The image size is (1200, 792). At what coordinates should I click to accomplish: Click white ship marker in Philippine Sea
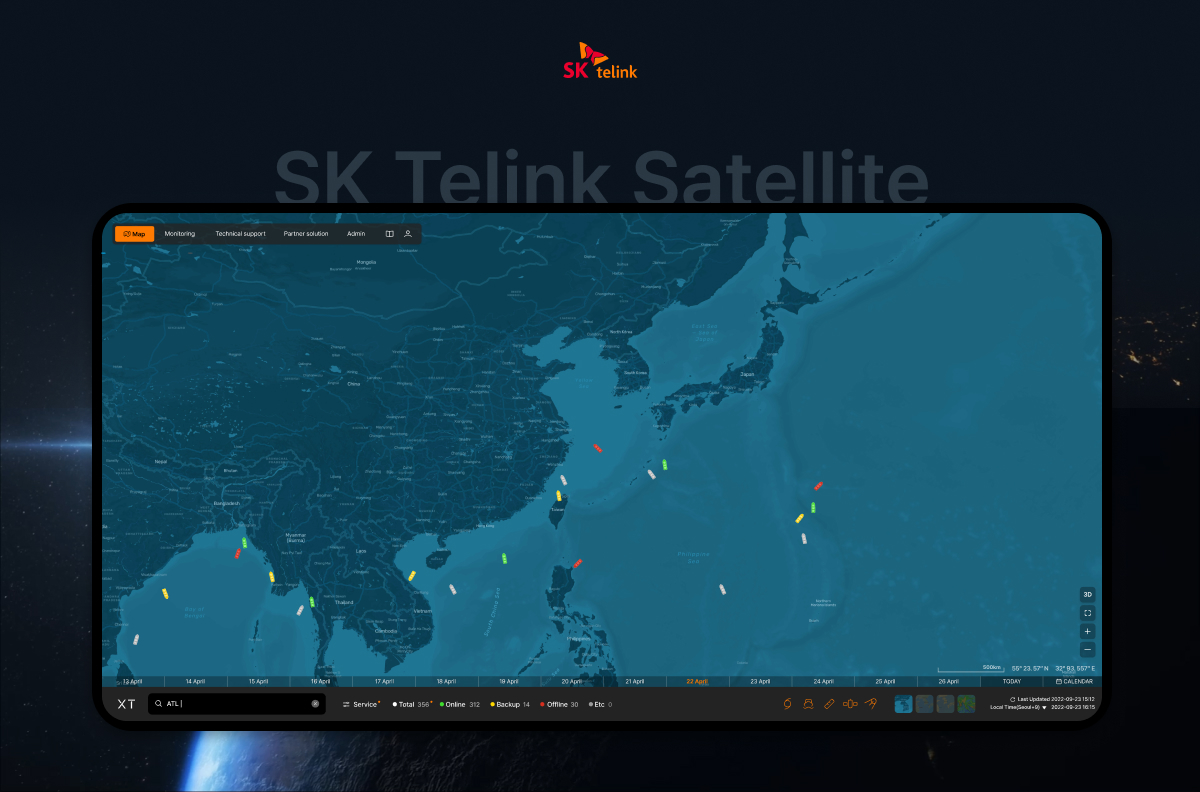coord(722,589)
